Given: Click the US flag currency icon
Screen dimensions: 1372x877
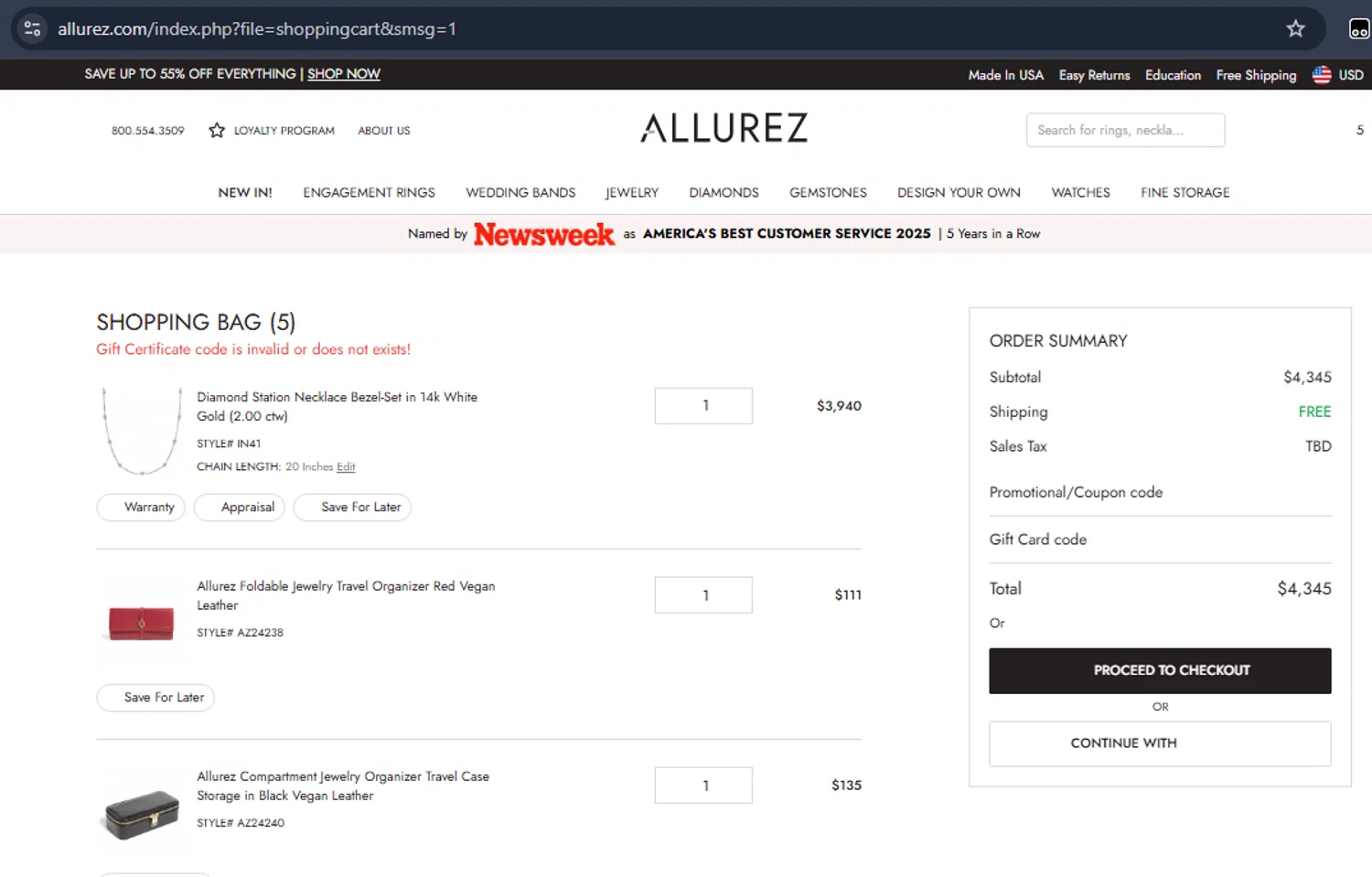Looking at the screenshot, I should [x=1322, y=75].
